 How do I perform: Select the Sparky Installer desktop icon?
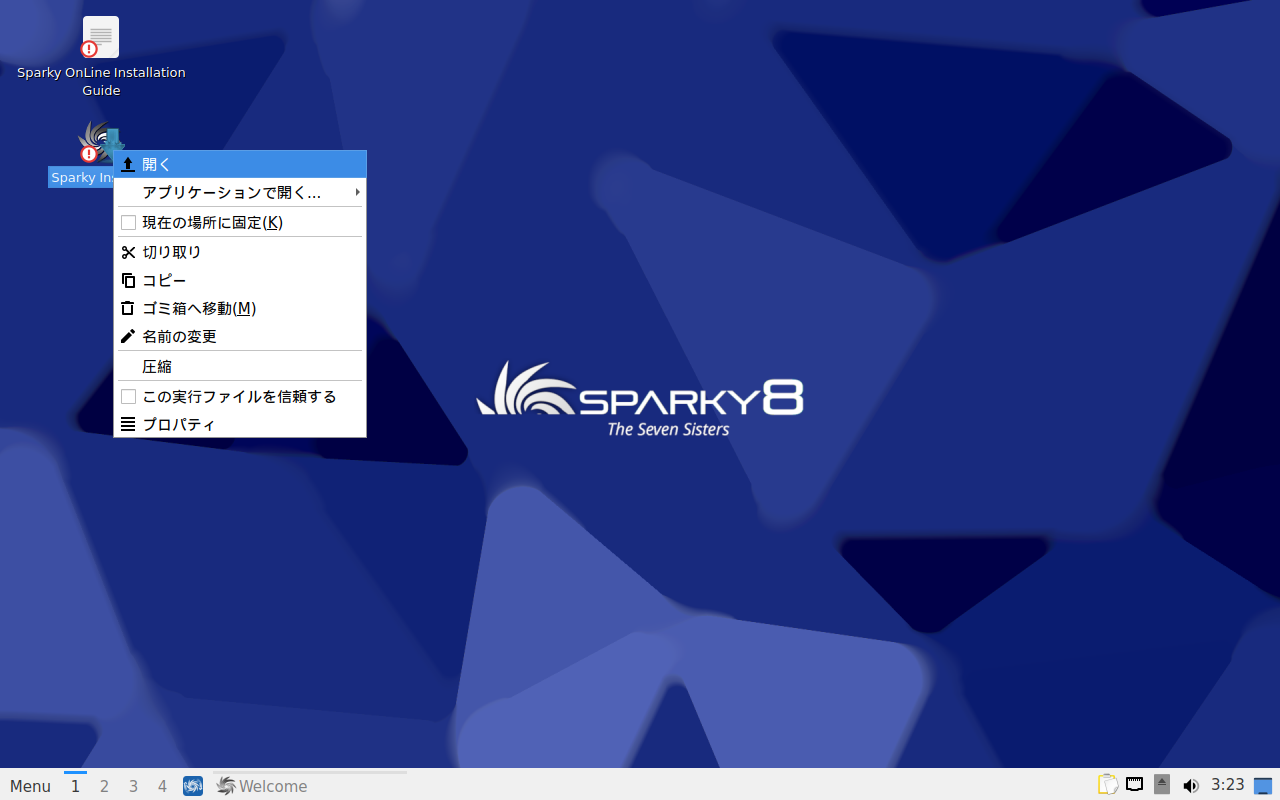(82, 155)
